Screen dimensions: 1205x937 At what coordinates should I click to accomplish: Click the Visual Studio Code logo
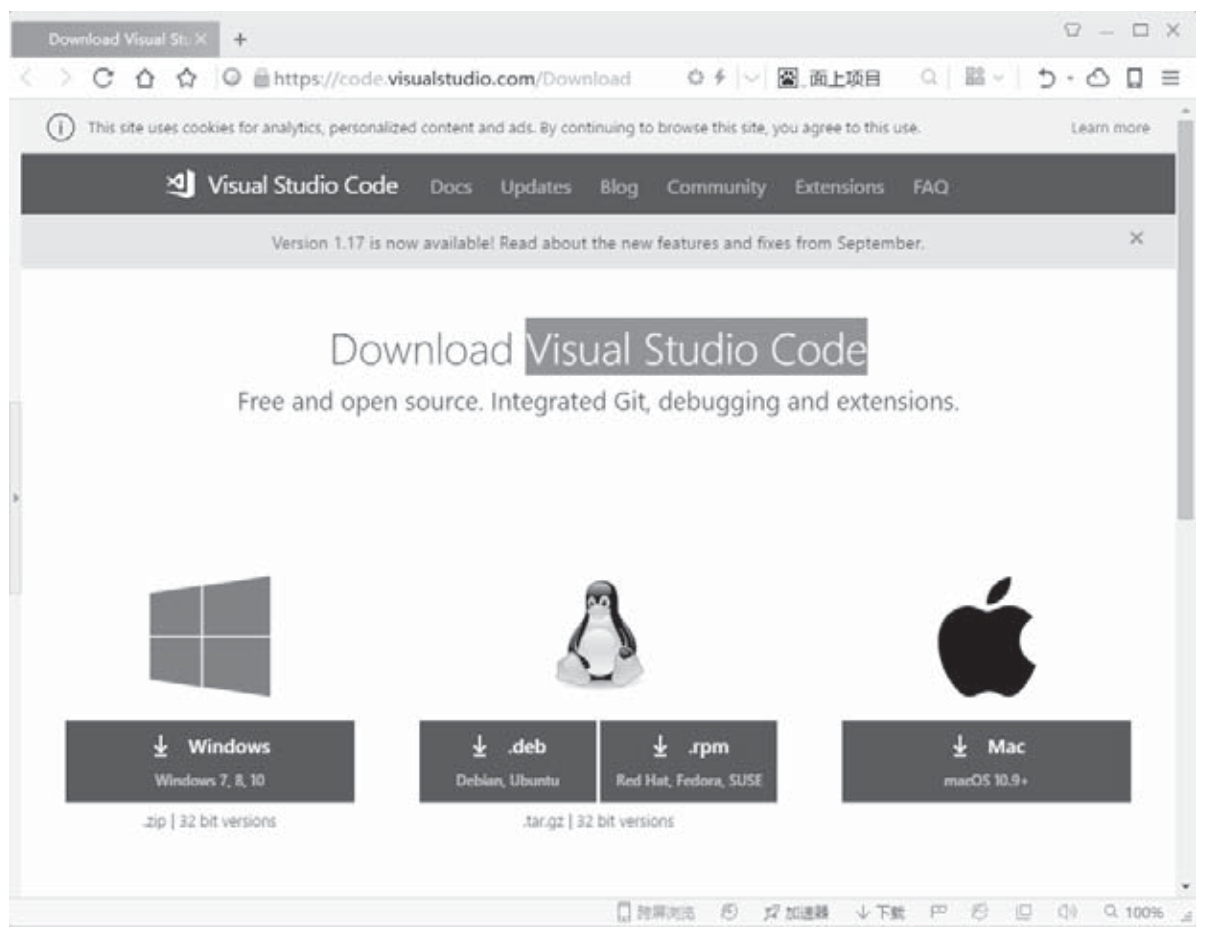[x=282, y=186]
